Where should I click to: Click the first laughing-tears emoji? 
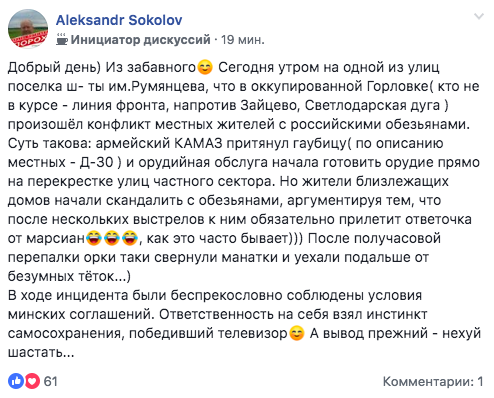94,238
